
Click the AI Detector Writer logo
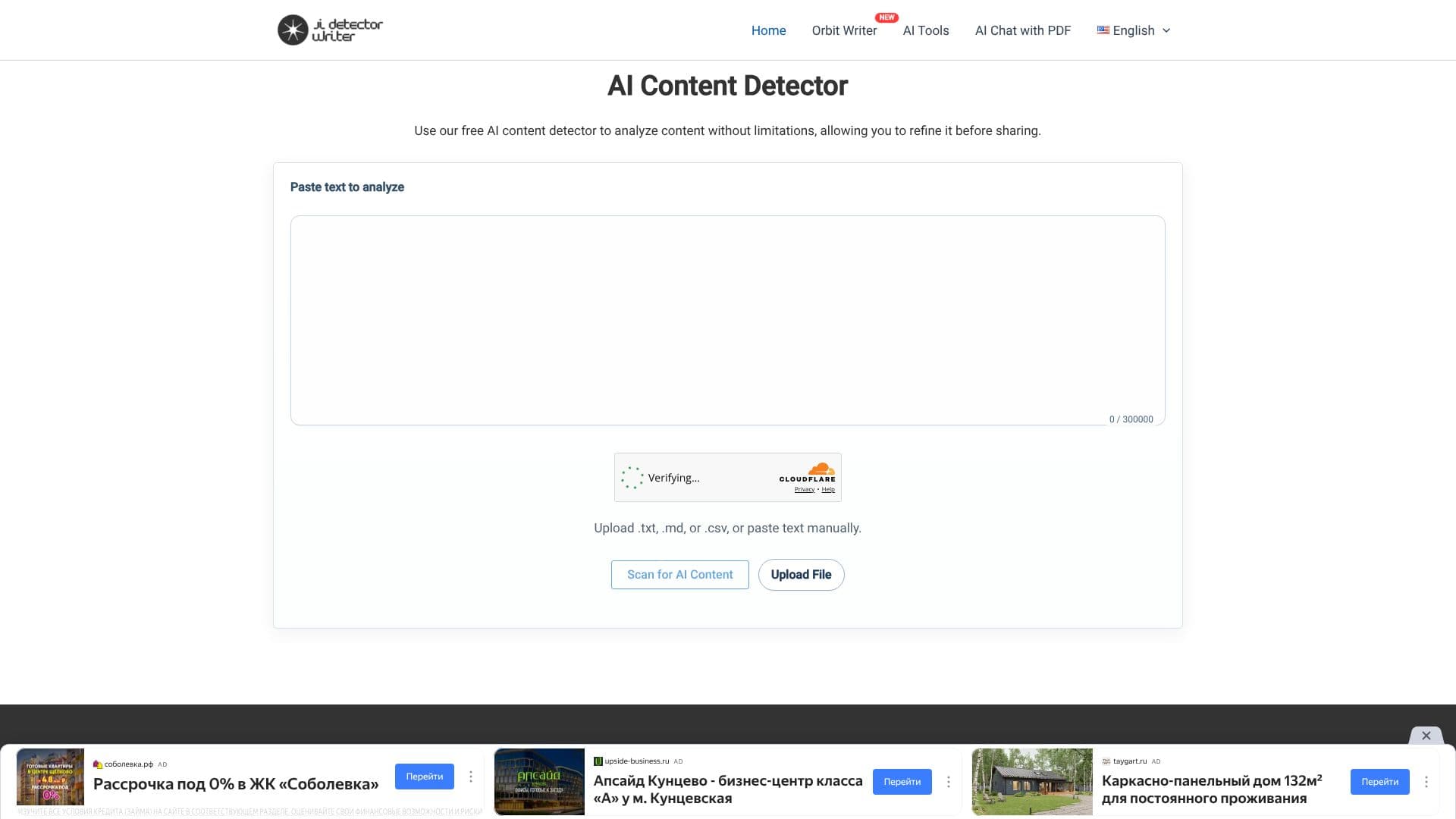tap(330, 30)
